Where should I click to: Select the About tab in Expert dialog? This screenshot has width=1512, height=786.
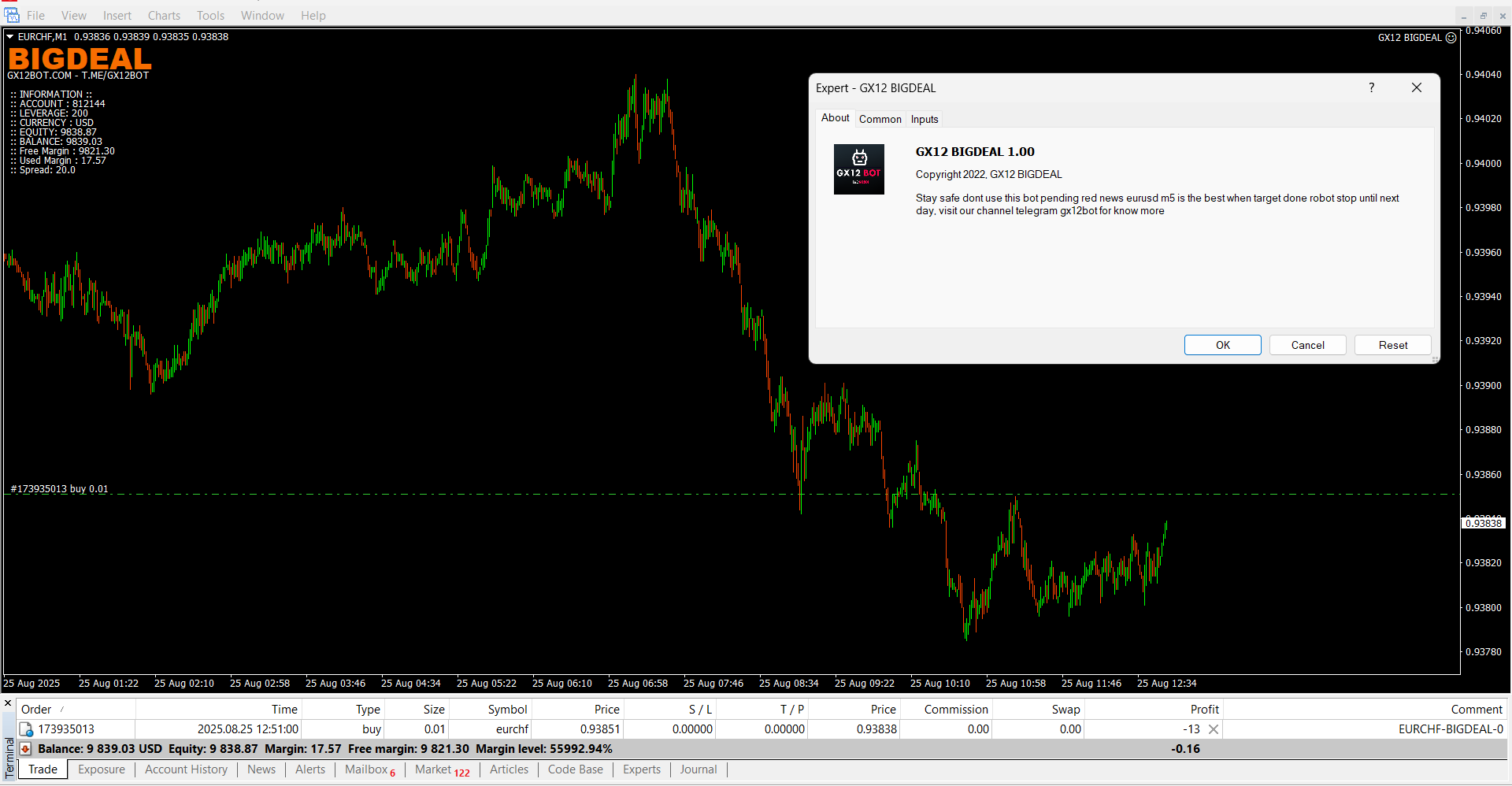(835, 117)
